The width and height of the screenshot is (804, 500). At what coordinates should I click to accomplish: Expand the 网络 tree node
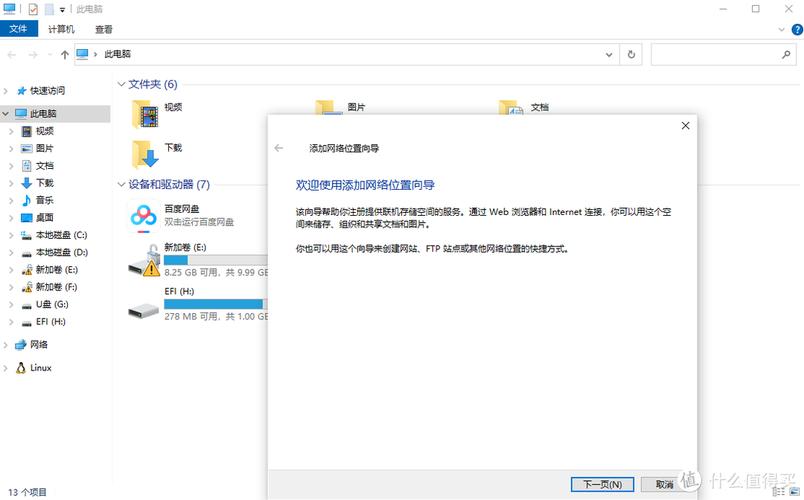(x=6, y=345)
